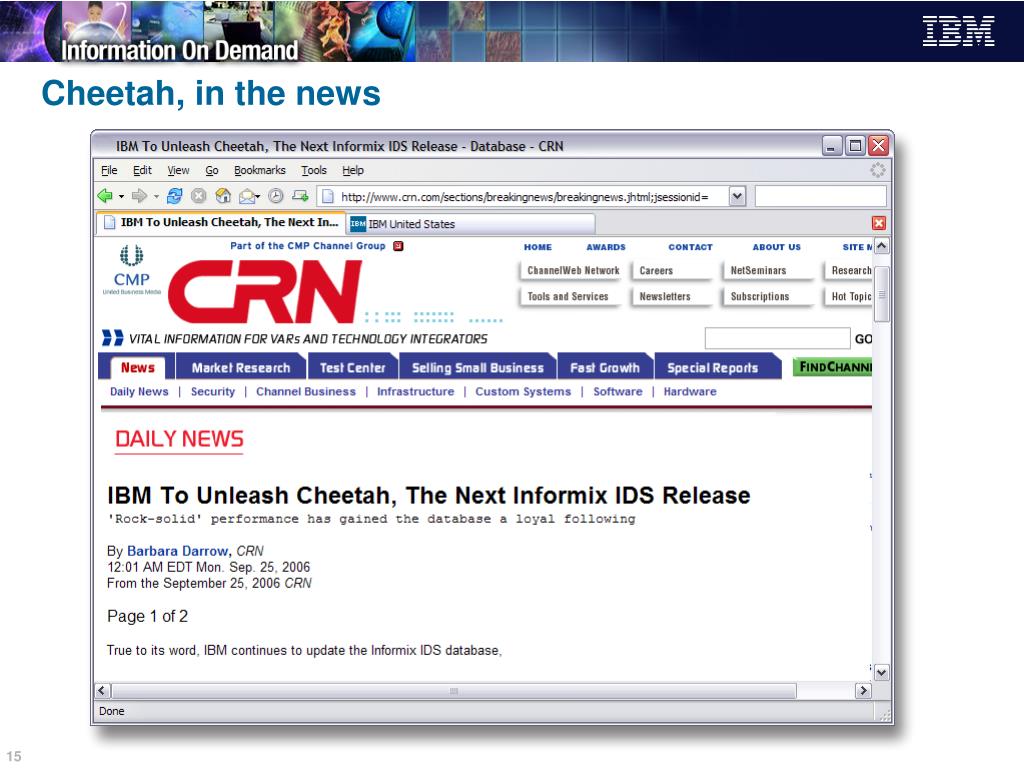The image size is (1024, 768).
Task: Click the CRN logo
Action: coord(265,291)
